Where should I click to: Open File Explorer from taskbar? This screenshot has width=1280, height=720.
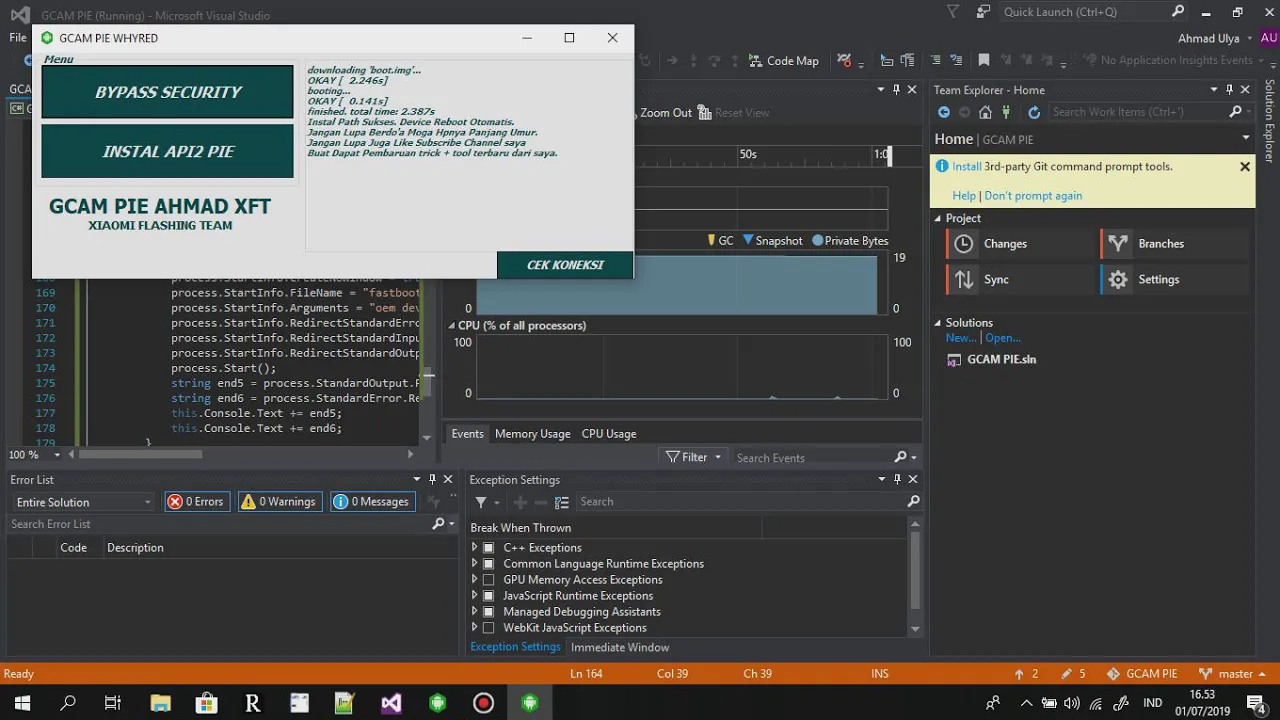pos(160,703)
